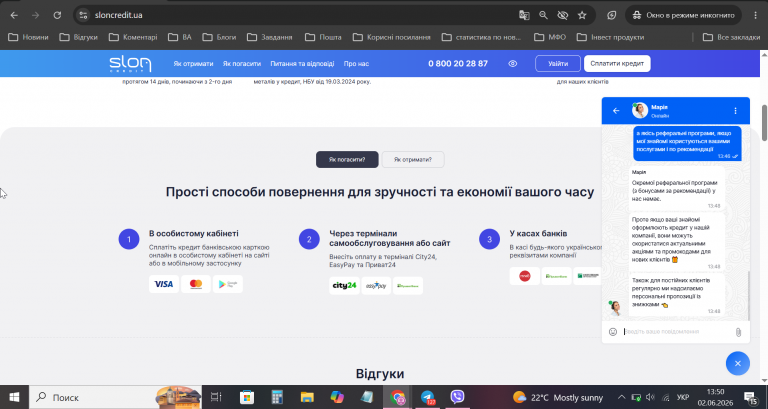Click the Mastercard payment logo

pyautogui.click(x=196, y=284)
